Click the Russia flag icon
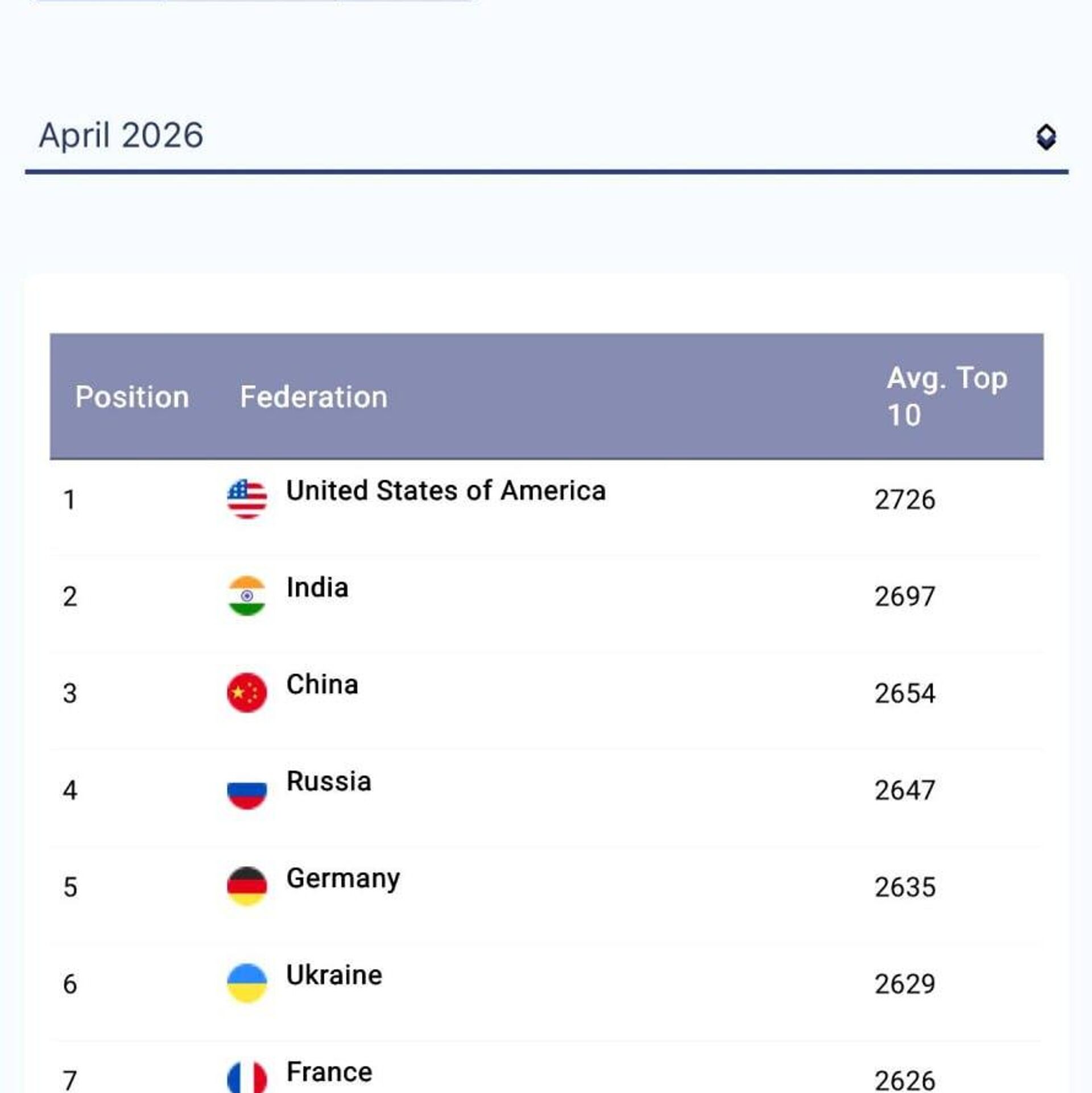 click(x=247, y=789)
